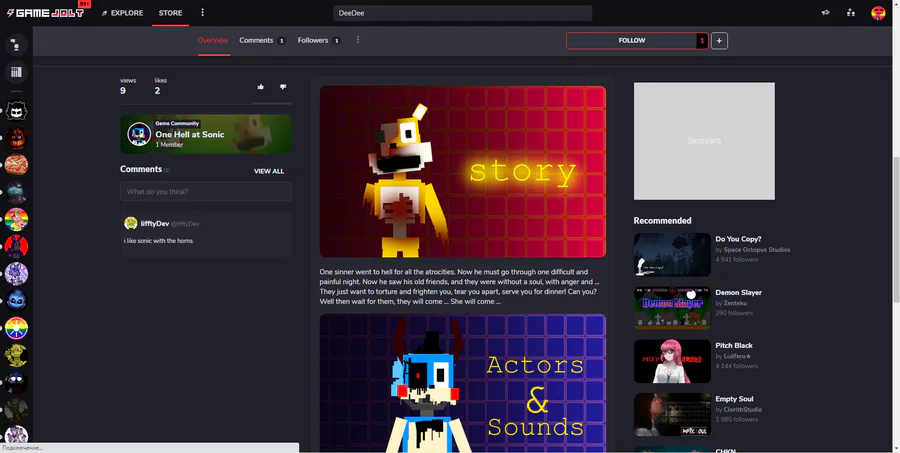
Task: Open the yellow animatronic community in sidebar
Action: pos(16,355)
